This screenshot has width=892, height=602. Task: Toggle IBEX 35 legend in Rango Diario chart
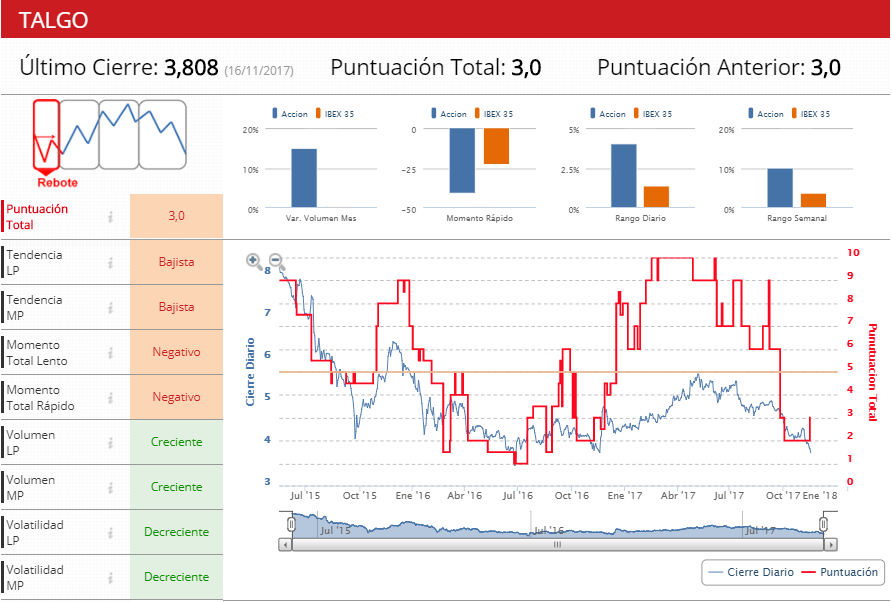(653, 114)
